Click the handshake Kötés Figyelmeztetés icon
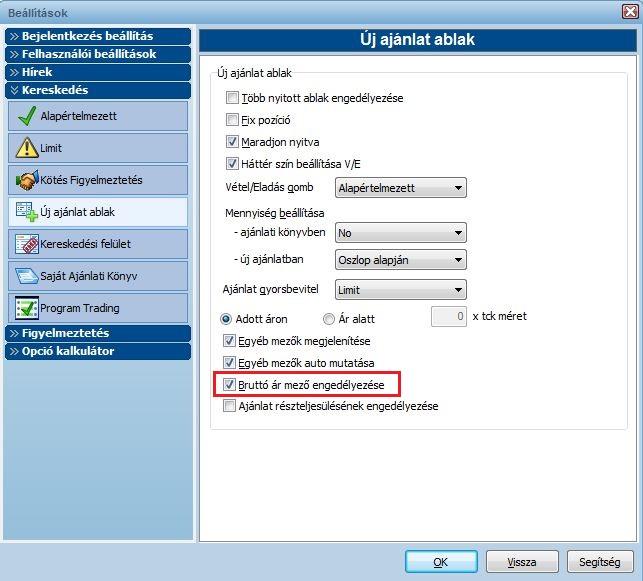This screenshot has height=581, width=643. click(x=27, y=180)
